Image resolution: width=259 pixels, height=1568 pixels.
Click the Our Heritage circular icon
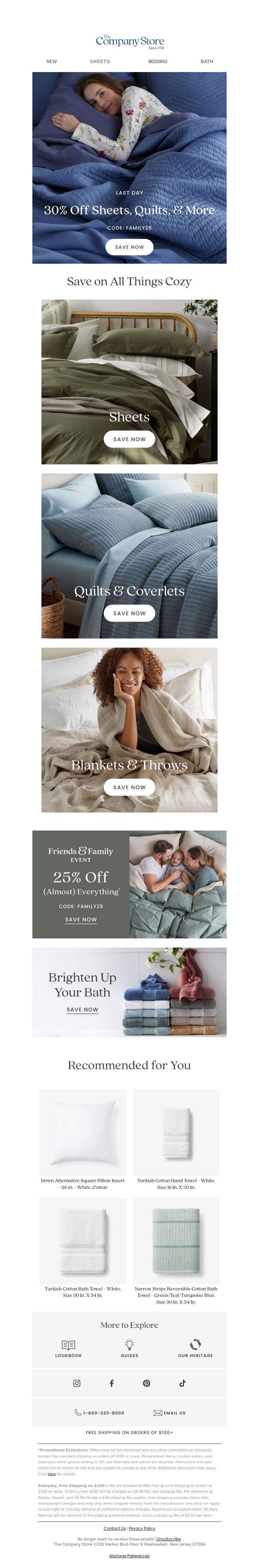[196, 1344]
